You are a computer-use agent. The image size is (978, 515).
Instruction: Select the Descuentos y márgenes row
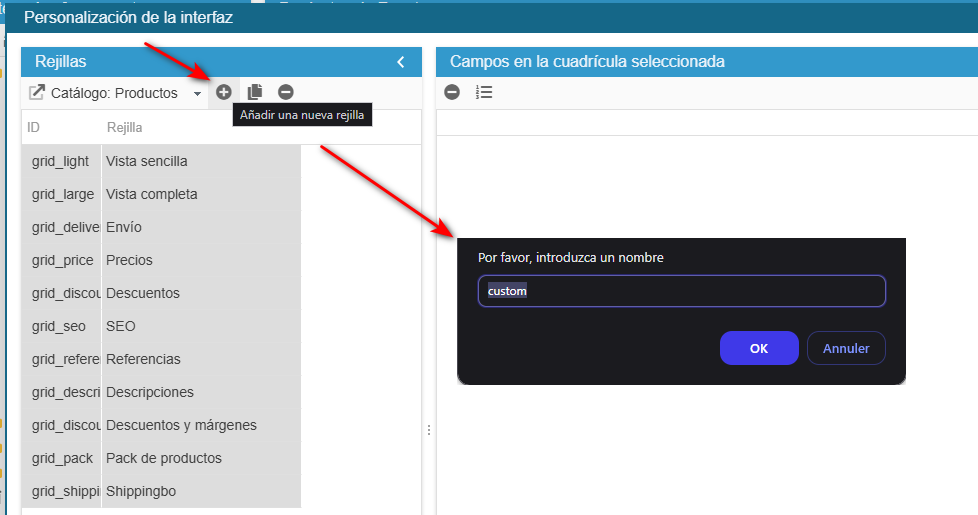pyautogui.click(x=162, y=425)
